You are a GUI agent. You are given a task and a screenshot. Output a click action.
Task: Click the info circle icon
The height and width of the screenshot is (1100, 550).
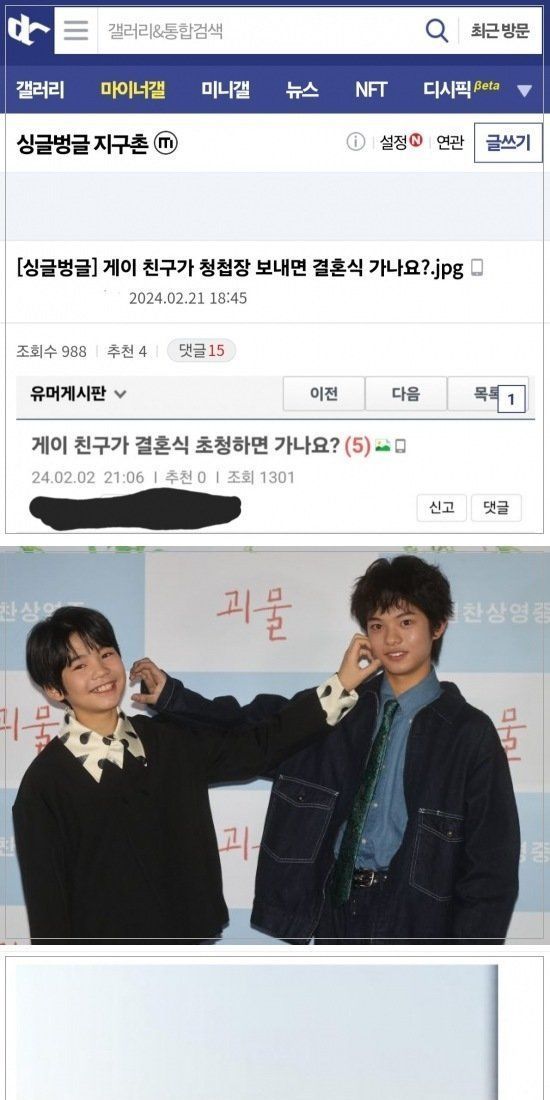coord(356,142)
